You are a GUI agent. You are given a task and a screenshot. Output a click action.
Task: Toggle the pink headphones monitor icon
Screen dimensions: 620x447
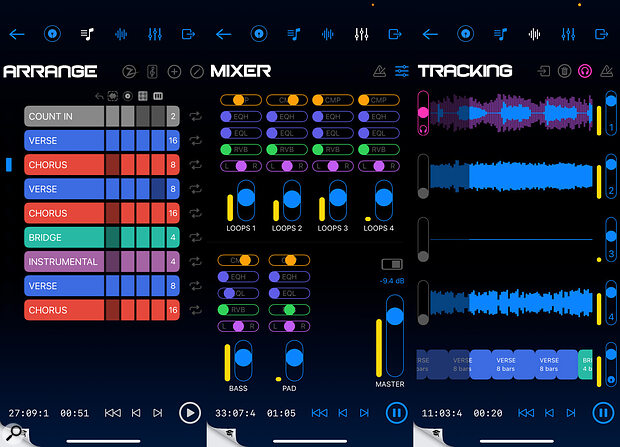click(x=585, y=71)
